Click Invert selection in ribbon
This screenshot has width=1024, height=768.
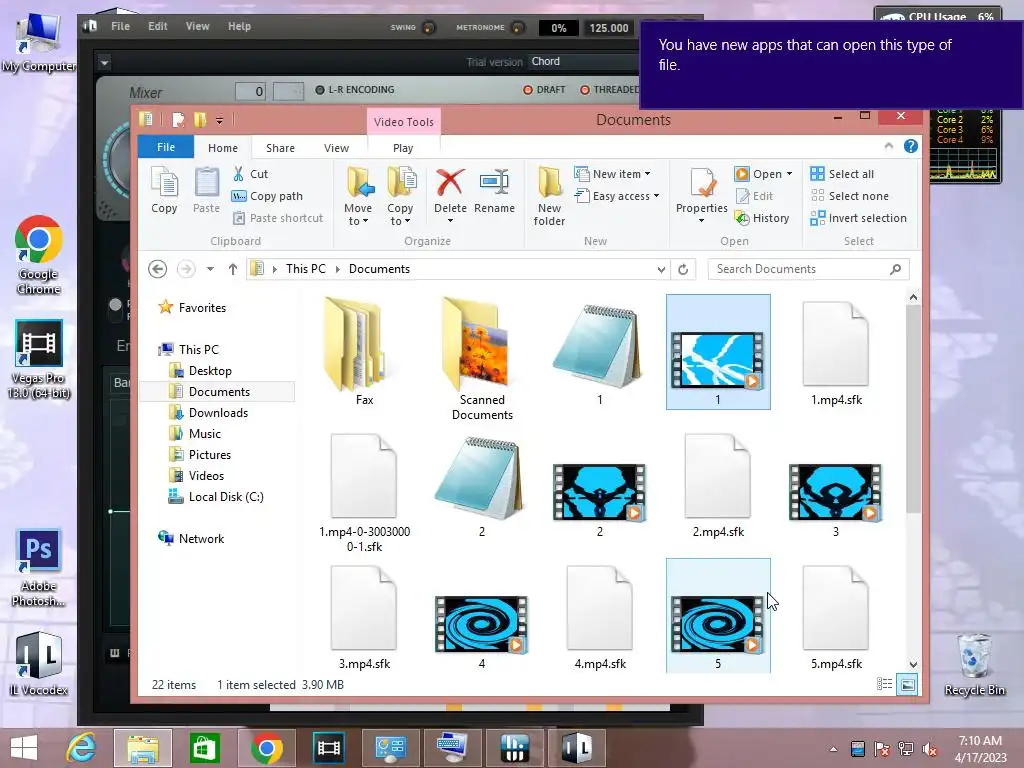[858, 218]
